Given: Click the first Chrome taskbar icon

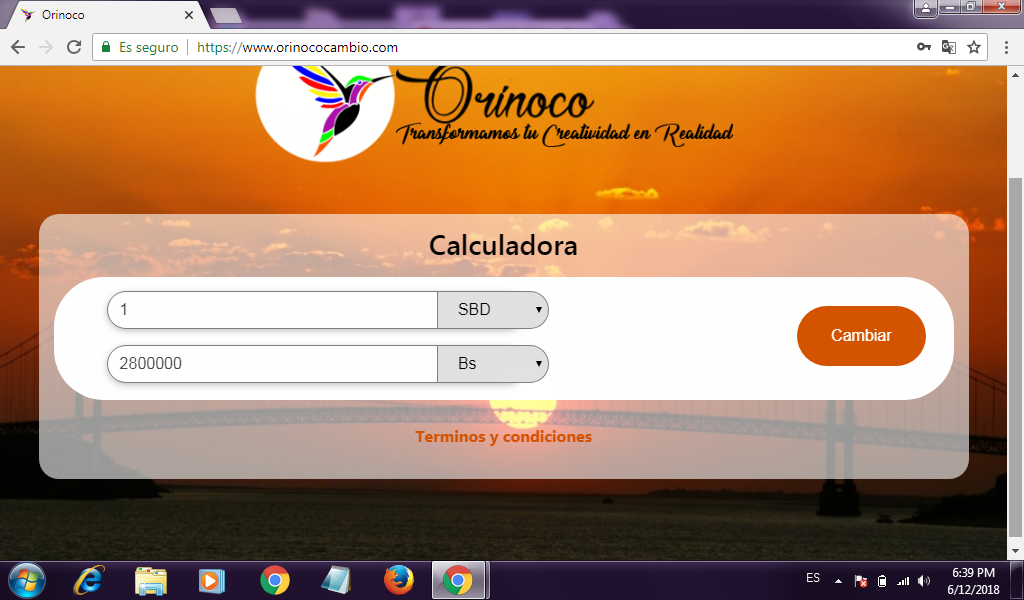Looking at the screenshot, I should (x=275, y=580).
